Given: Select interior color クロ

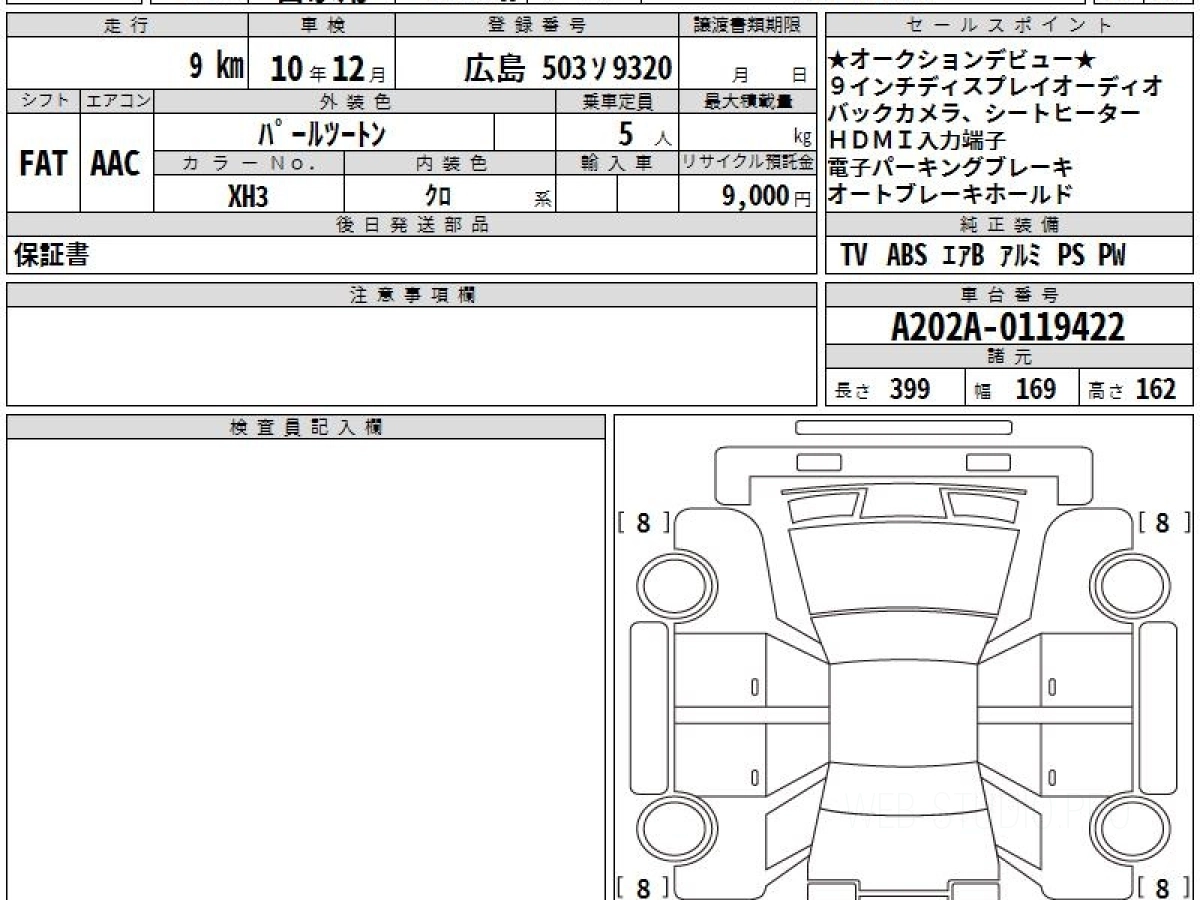Looking at the screenshot, I should pyautogui.click(x=438, y=196).
